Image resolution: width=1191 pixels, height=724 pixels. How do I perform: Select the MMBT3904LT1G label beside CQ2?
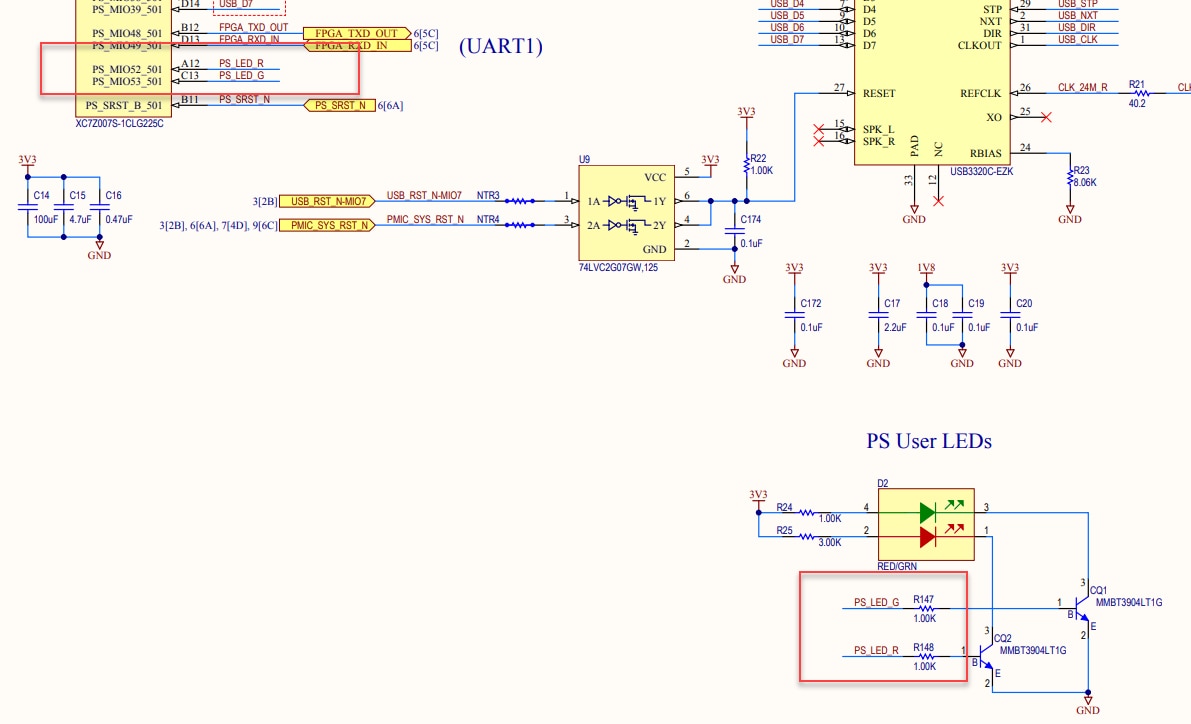tap(1033, 650)
